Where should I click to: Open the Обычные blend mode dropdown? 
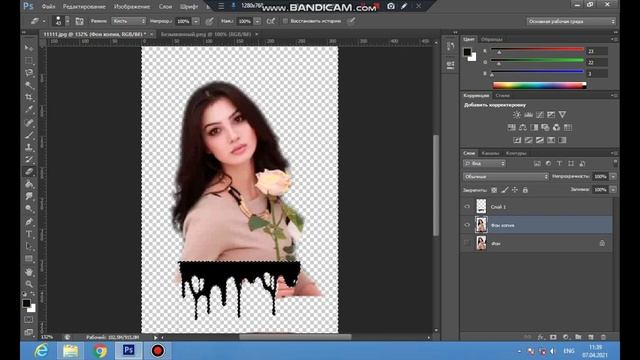point(505,176)
